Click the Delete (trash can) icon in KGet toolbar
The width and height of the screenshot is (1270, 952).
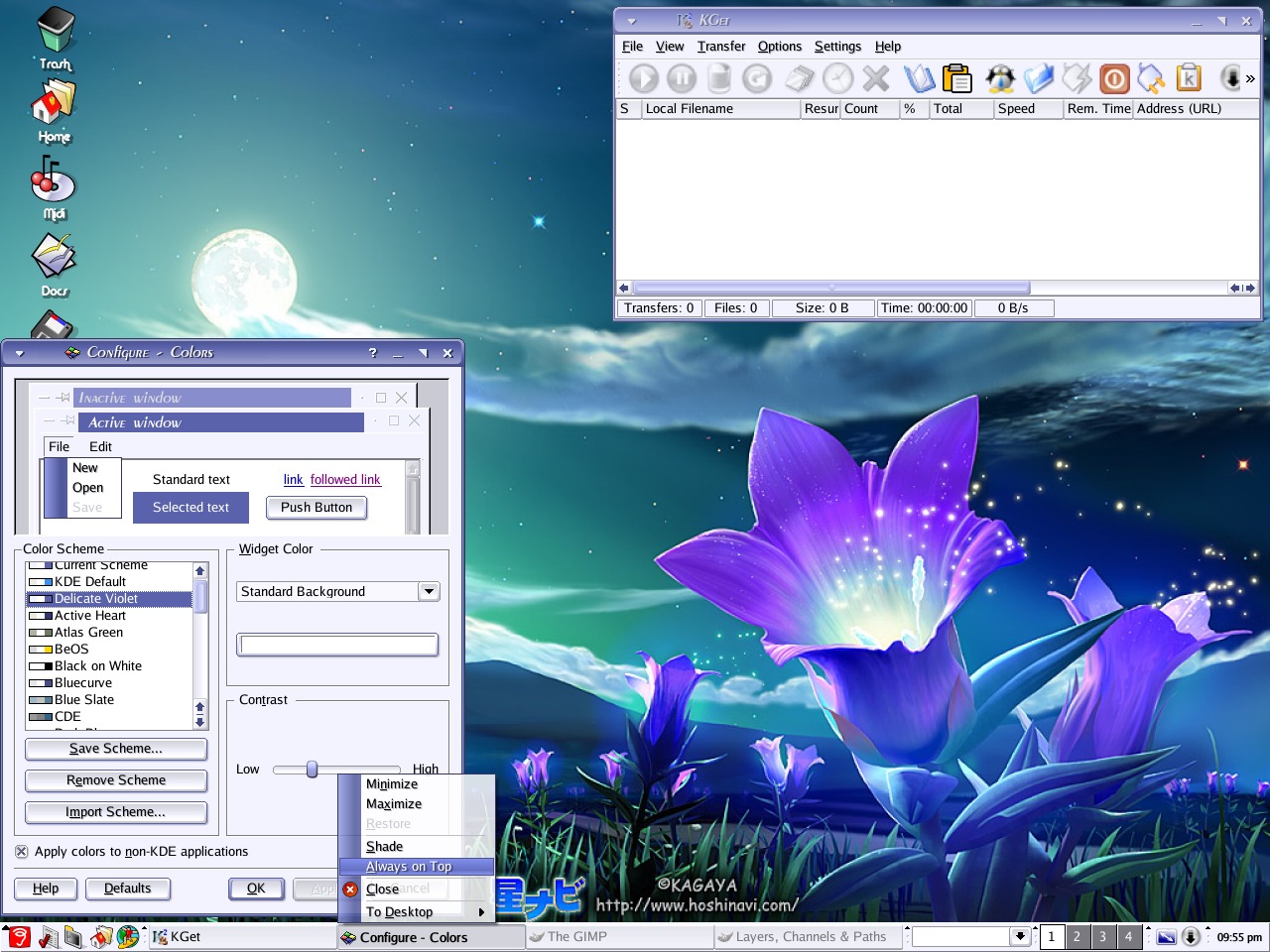tap(719, 78)
